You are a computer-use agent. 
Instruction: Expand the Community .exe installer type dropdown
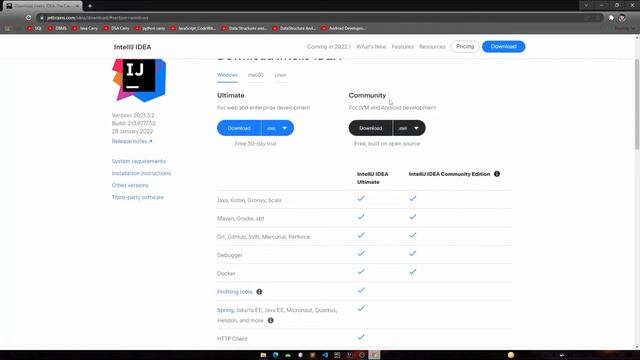tap(409, 128)
